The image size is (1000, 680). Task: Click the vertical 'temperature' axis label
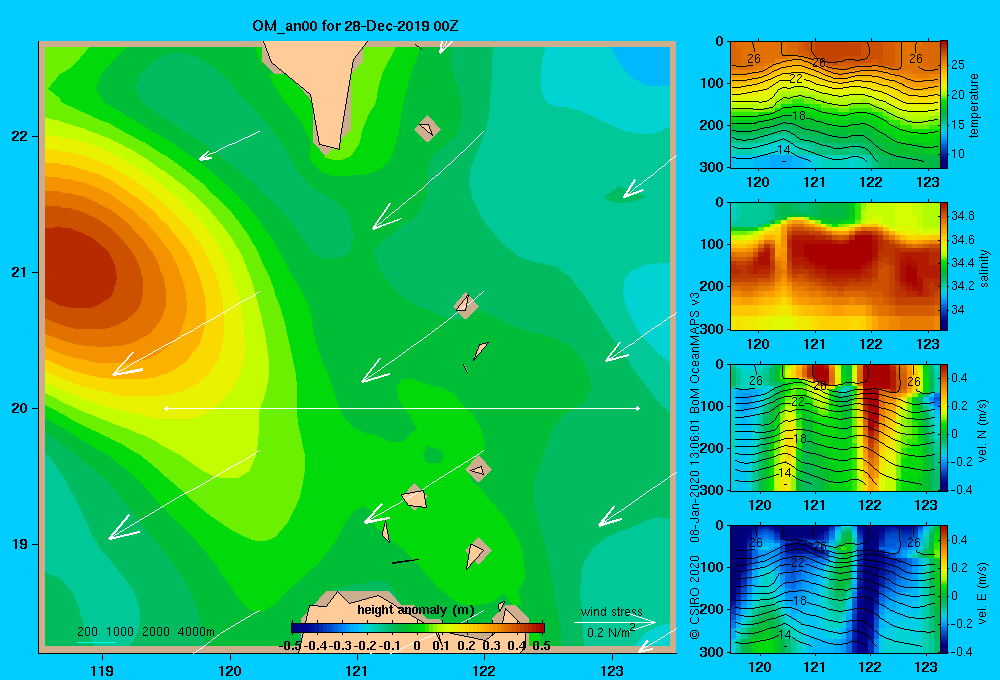974,105
